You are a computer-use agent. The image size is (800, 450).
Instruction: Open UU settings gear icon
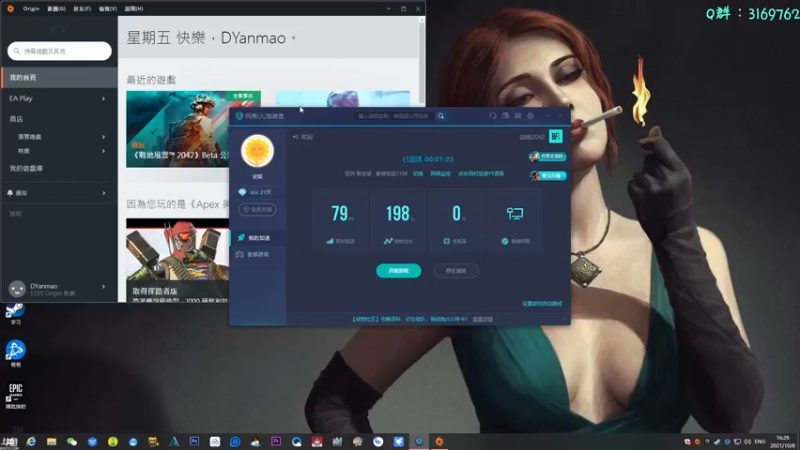tap(531, 116)
